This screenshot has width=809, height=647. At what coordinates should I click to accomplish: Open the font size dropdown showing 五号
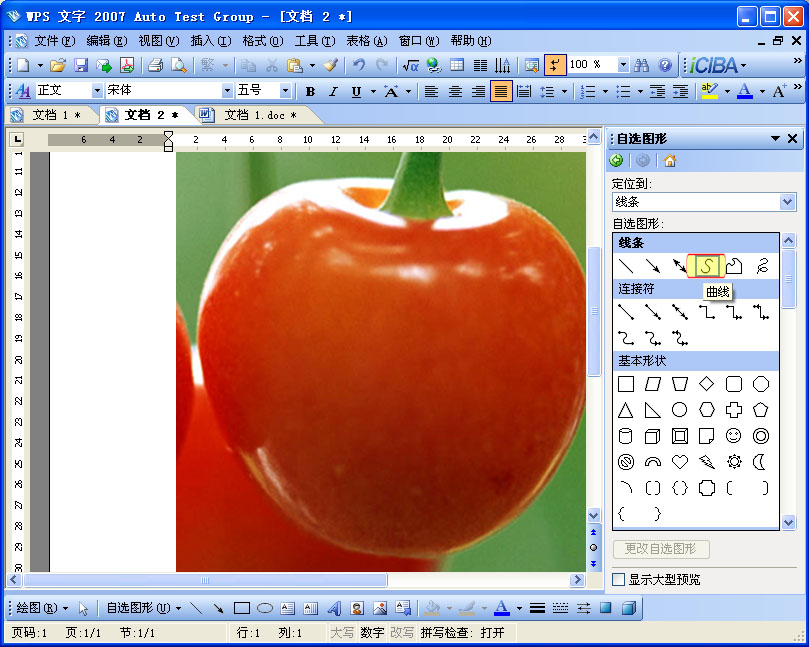(283, 91)
